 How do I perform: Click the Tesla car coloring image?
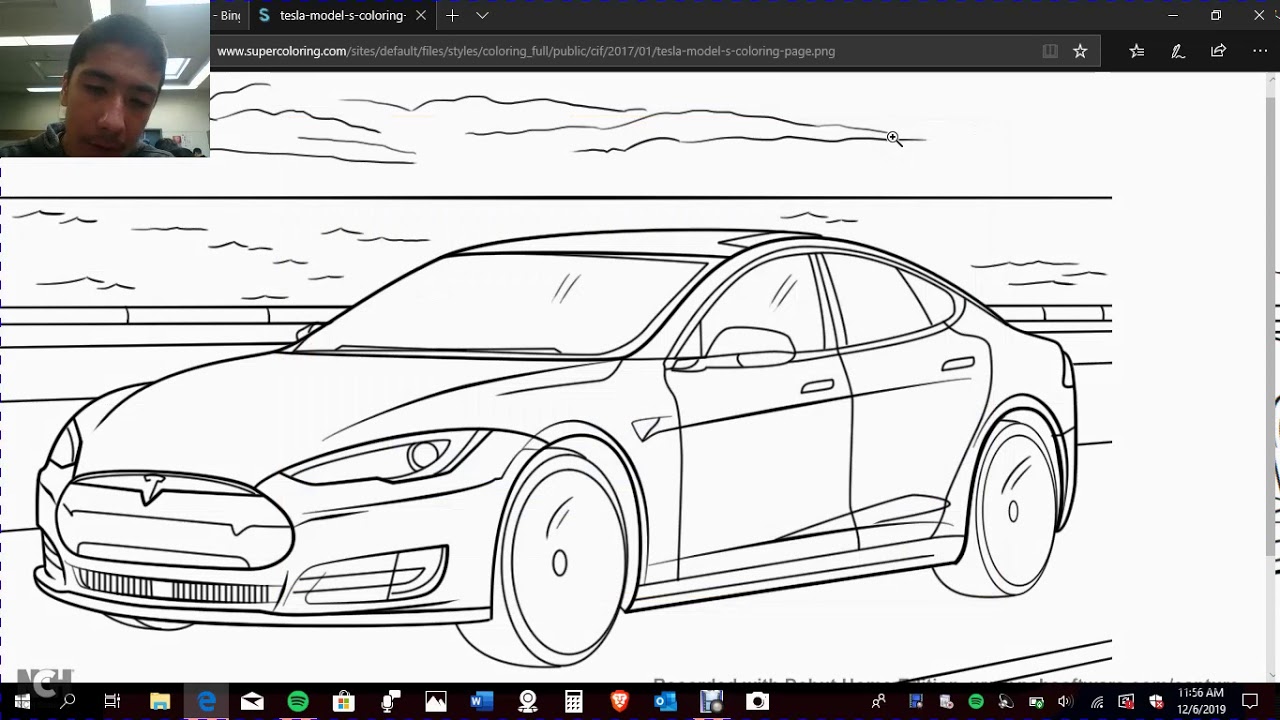(x=556, y=377)
